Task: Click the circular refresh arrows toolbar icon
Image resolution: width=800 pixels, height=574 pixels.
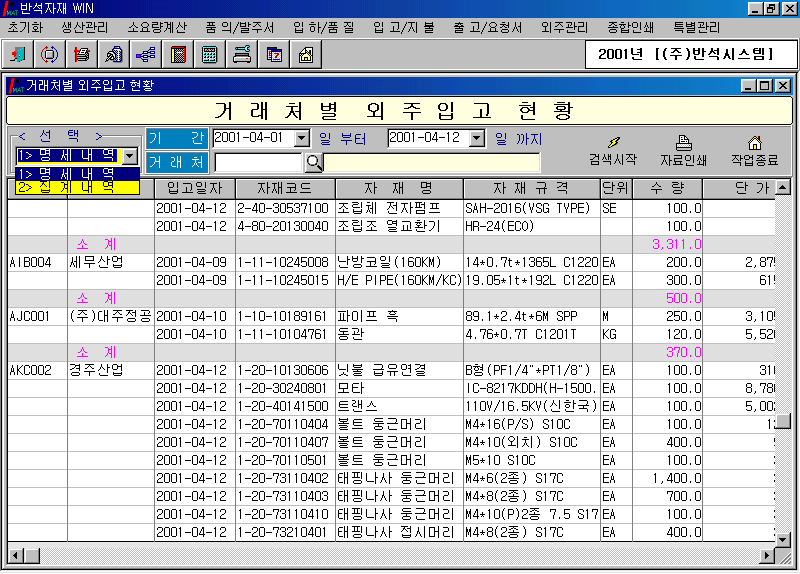Action: click(x=49, y=54)
